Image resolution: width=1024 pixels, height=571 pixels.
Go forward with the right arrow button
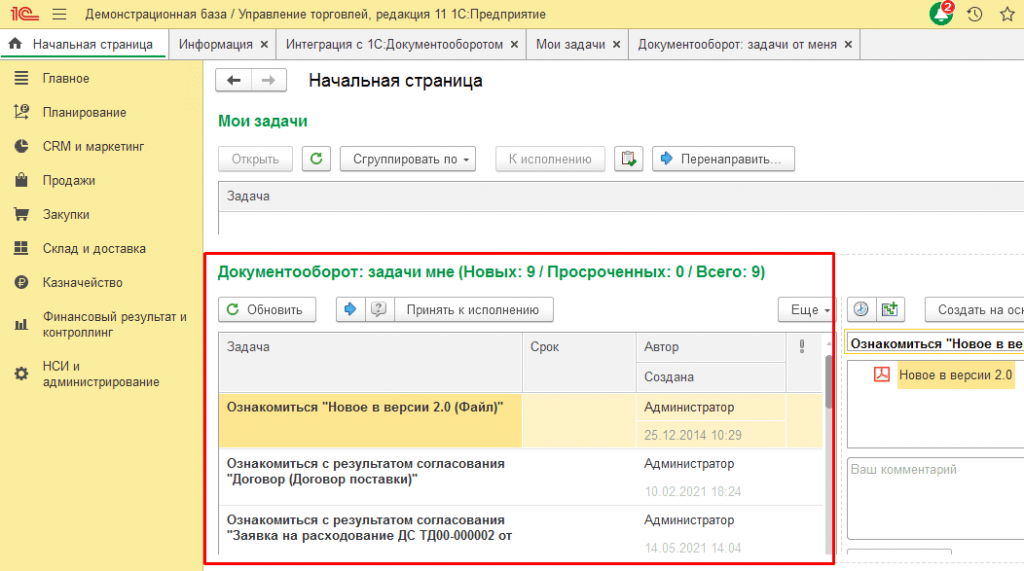[x=268, y=80]
